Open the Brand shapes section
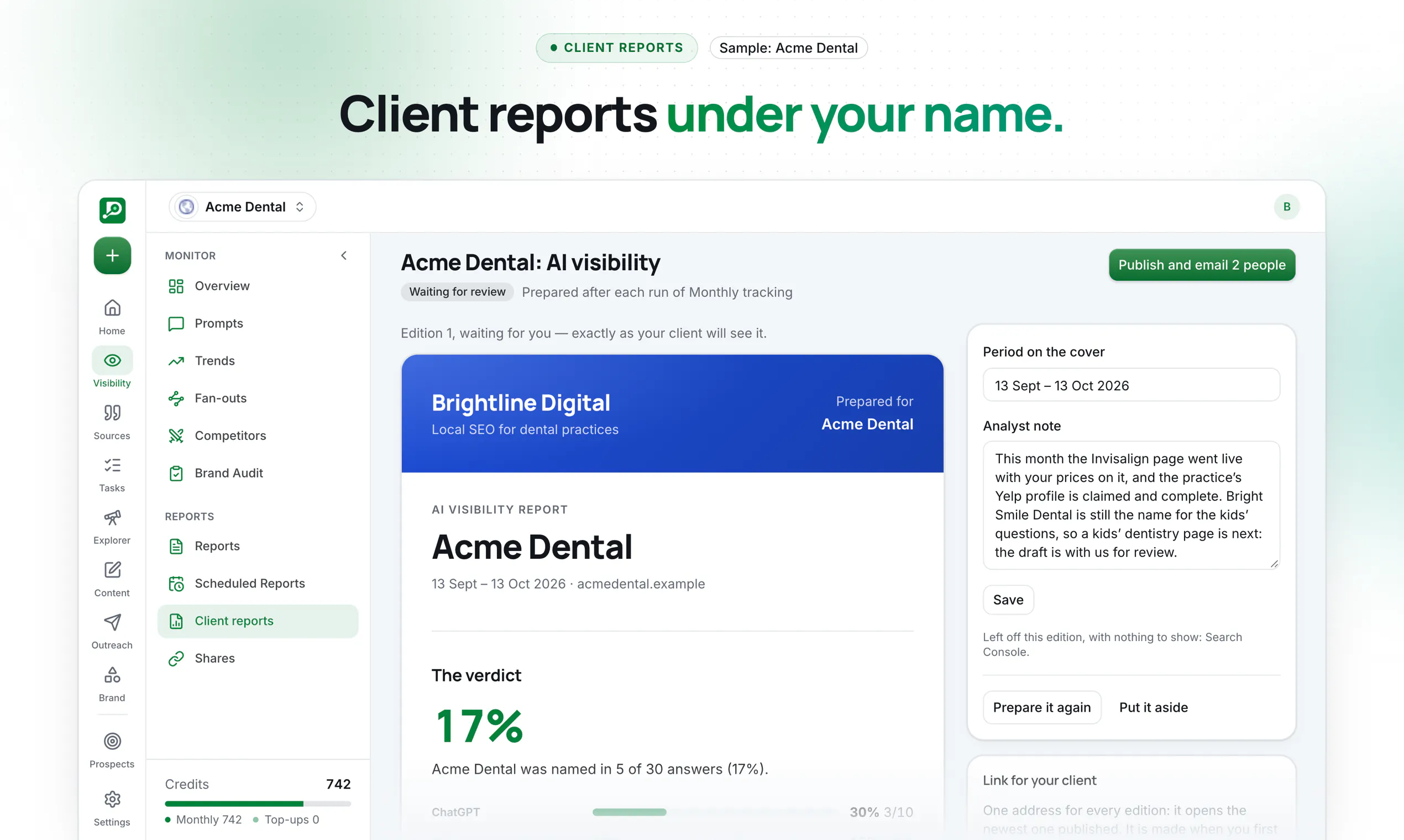 pos(112,684)
